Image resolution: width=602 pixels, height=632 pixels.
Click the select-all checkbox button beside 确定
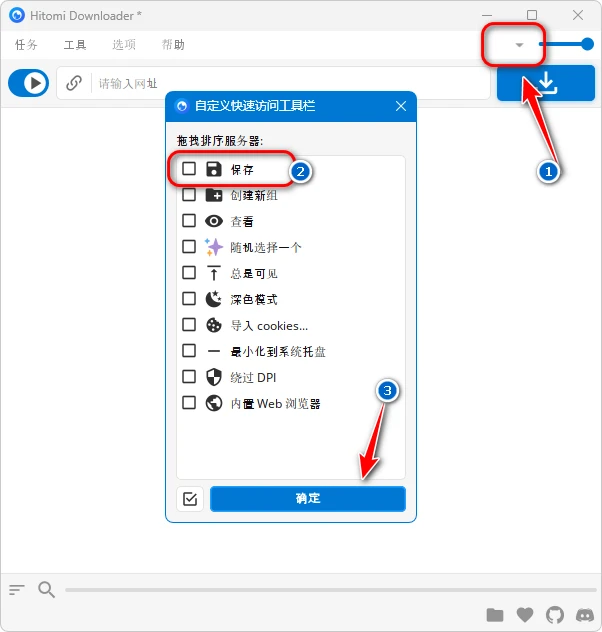(x=190, y=499)
